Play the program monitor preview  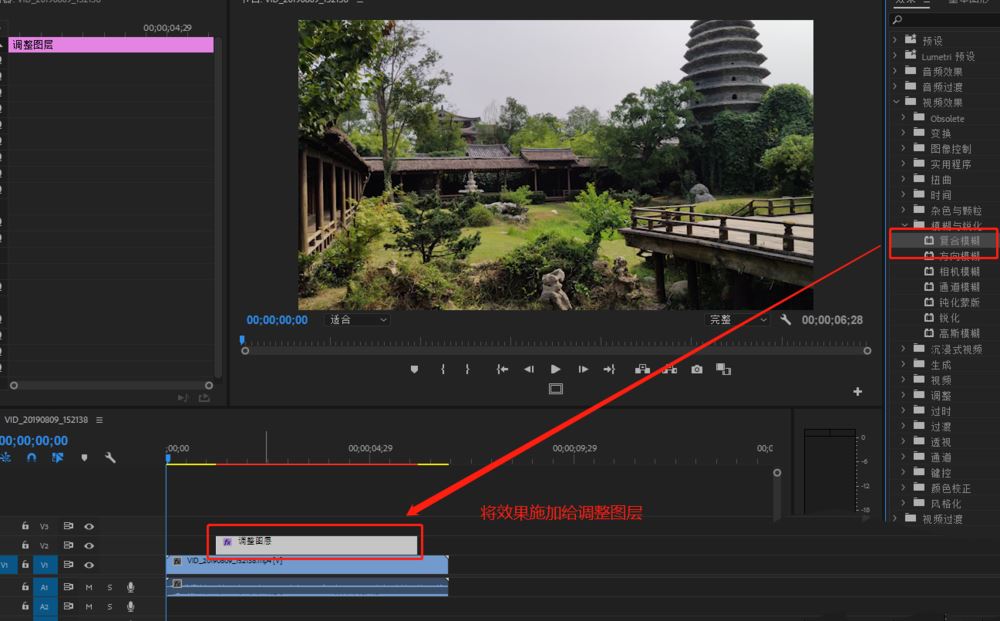(555, 369)
